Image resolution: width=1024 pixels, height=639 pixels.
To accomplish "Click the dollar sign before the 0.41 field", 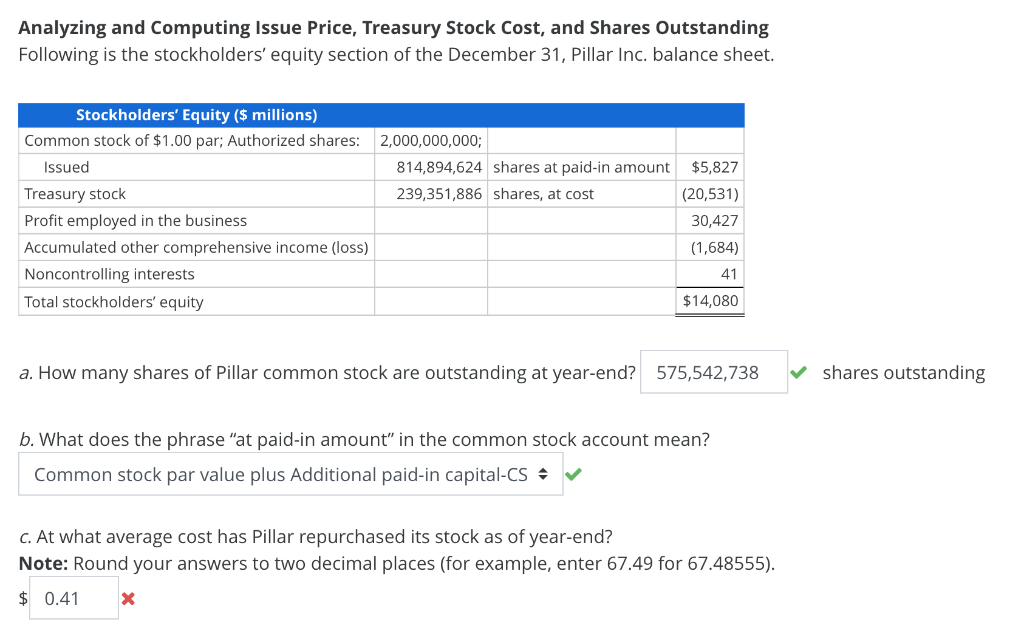I will [x=21, y=597].
